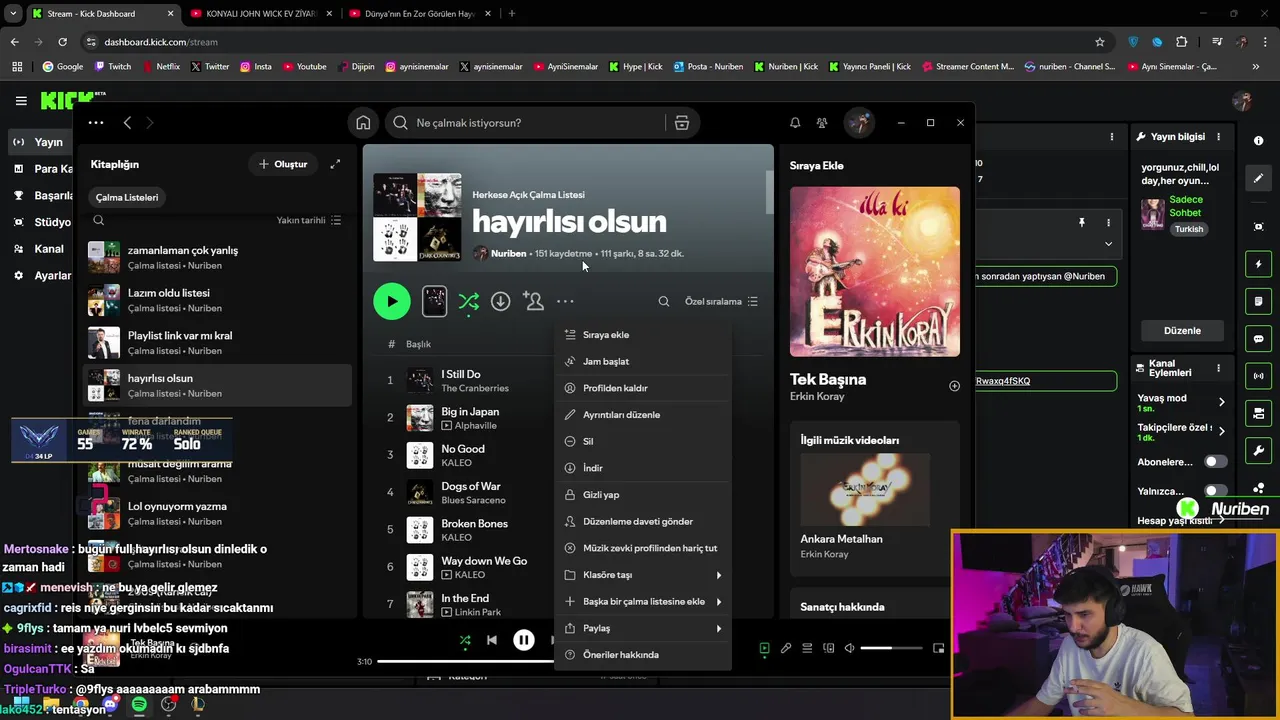Click the Oluştur create button
The height and width of the screenshot is (720, 1280).
click(x=283, y=164)
